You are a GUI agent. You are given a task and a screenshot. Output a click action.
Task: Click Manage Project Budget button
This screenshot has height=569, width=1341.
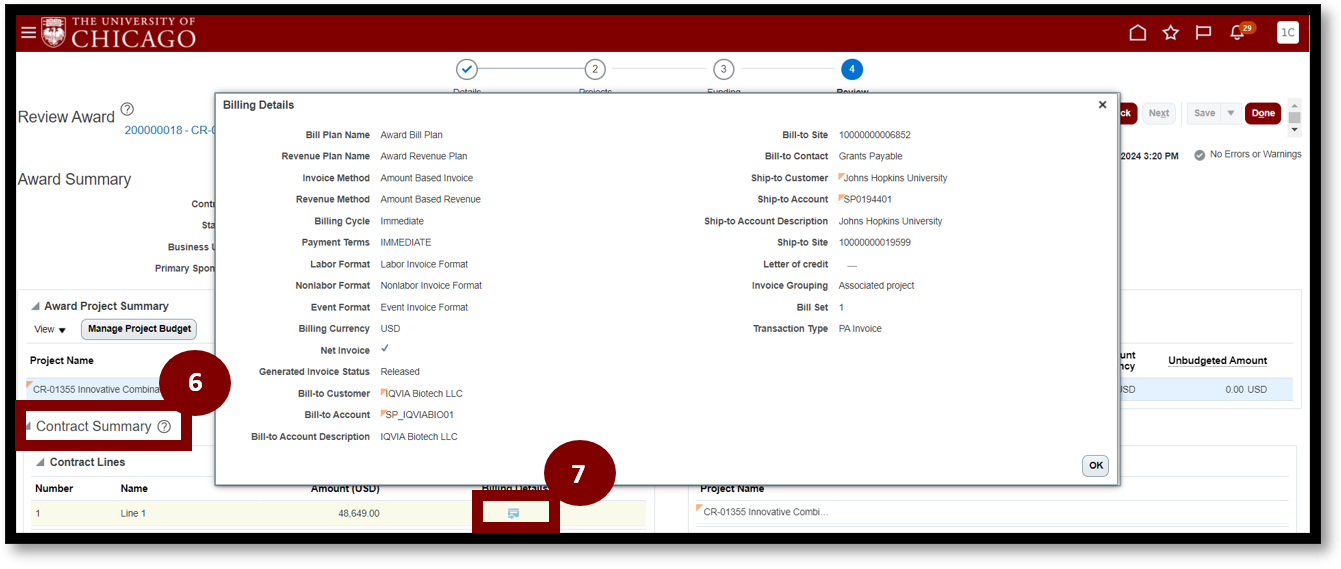point(139,329)
